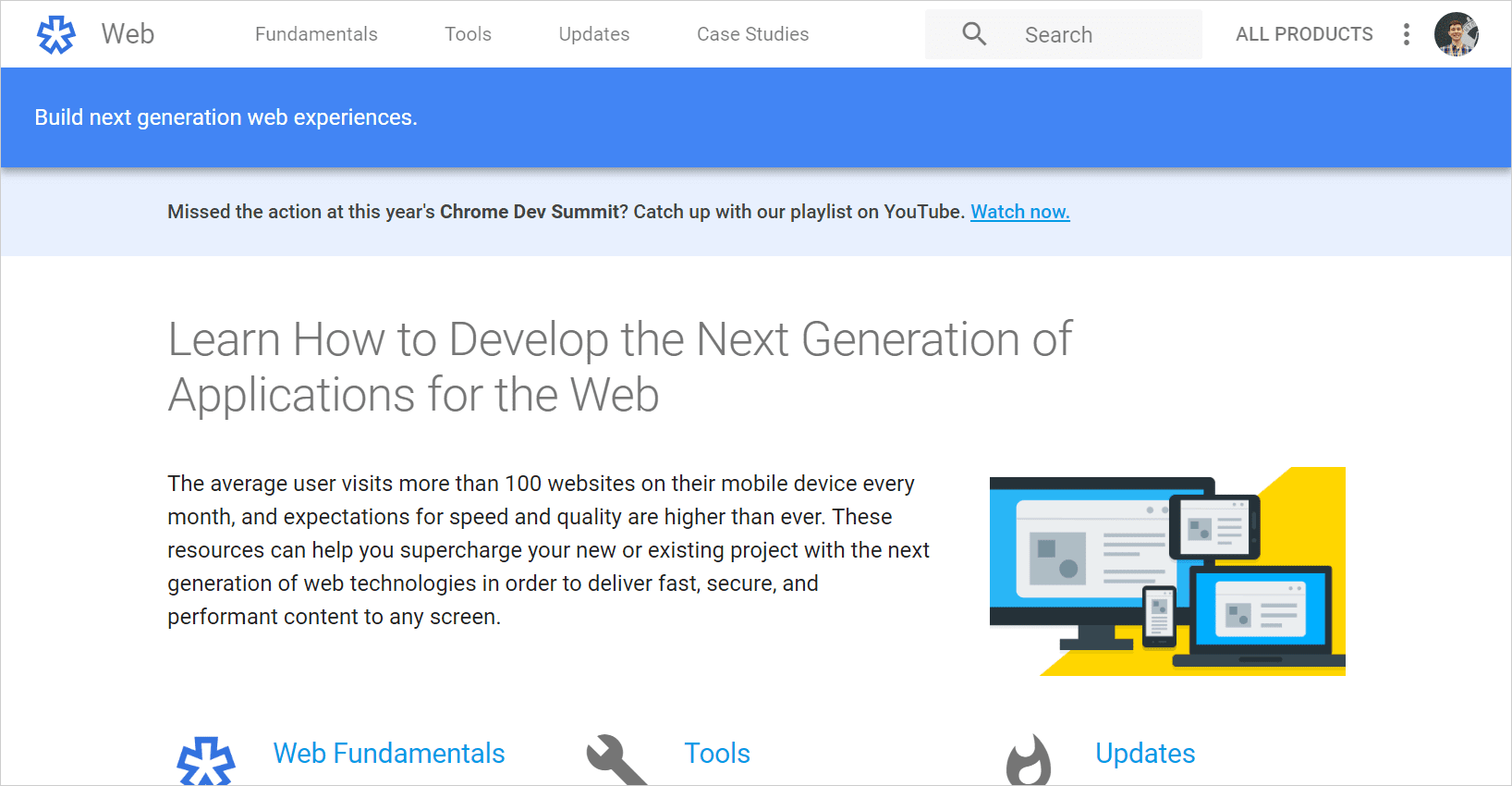Image resolution: width=1512 pixels, height=786 pixels.
Task: Go to the Tools nav tab
Action: tap(468, 34)
